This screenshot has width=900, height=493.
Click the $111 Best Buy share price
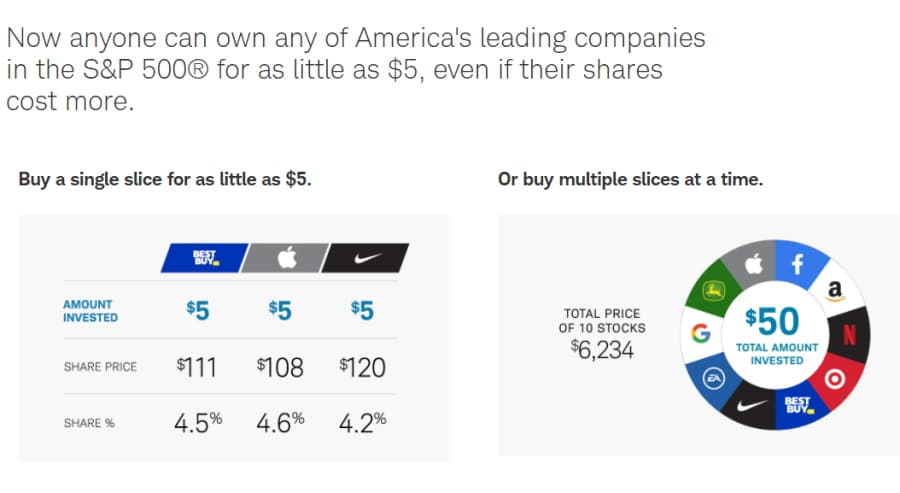197,367
